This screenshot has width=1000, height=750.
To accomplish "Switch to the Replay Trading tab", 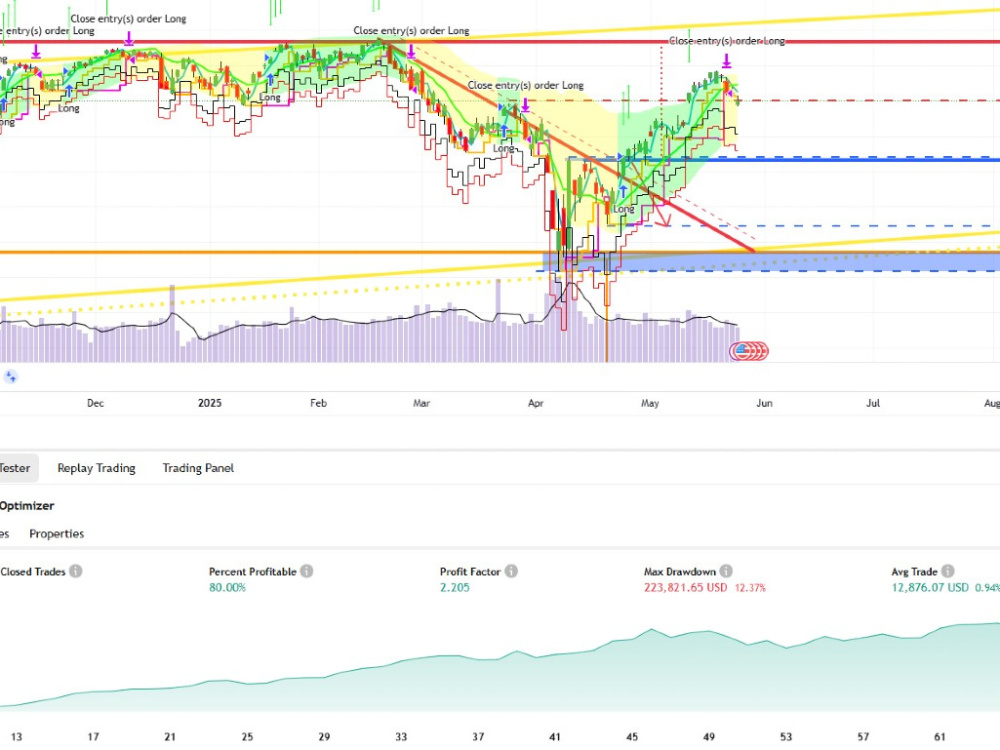I will pos(96,468).
